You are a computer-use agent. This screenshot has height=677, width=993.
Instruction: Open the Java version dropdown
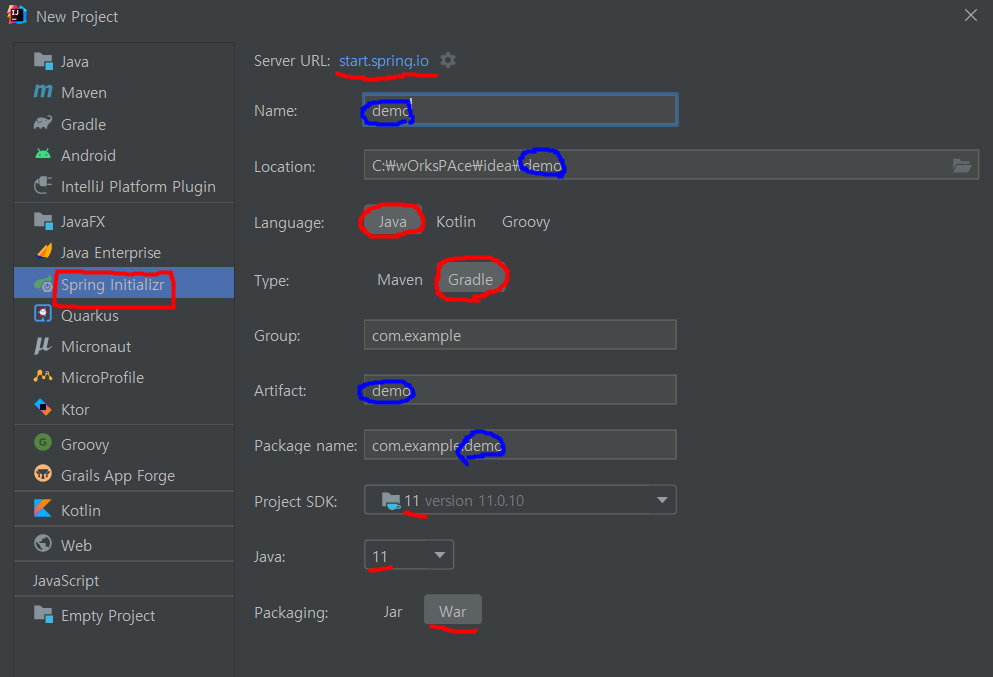[409, 555]
